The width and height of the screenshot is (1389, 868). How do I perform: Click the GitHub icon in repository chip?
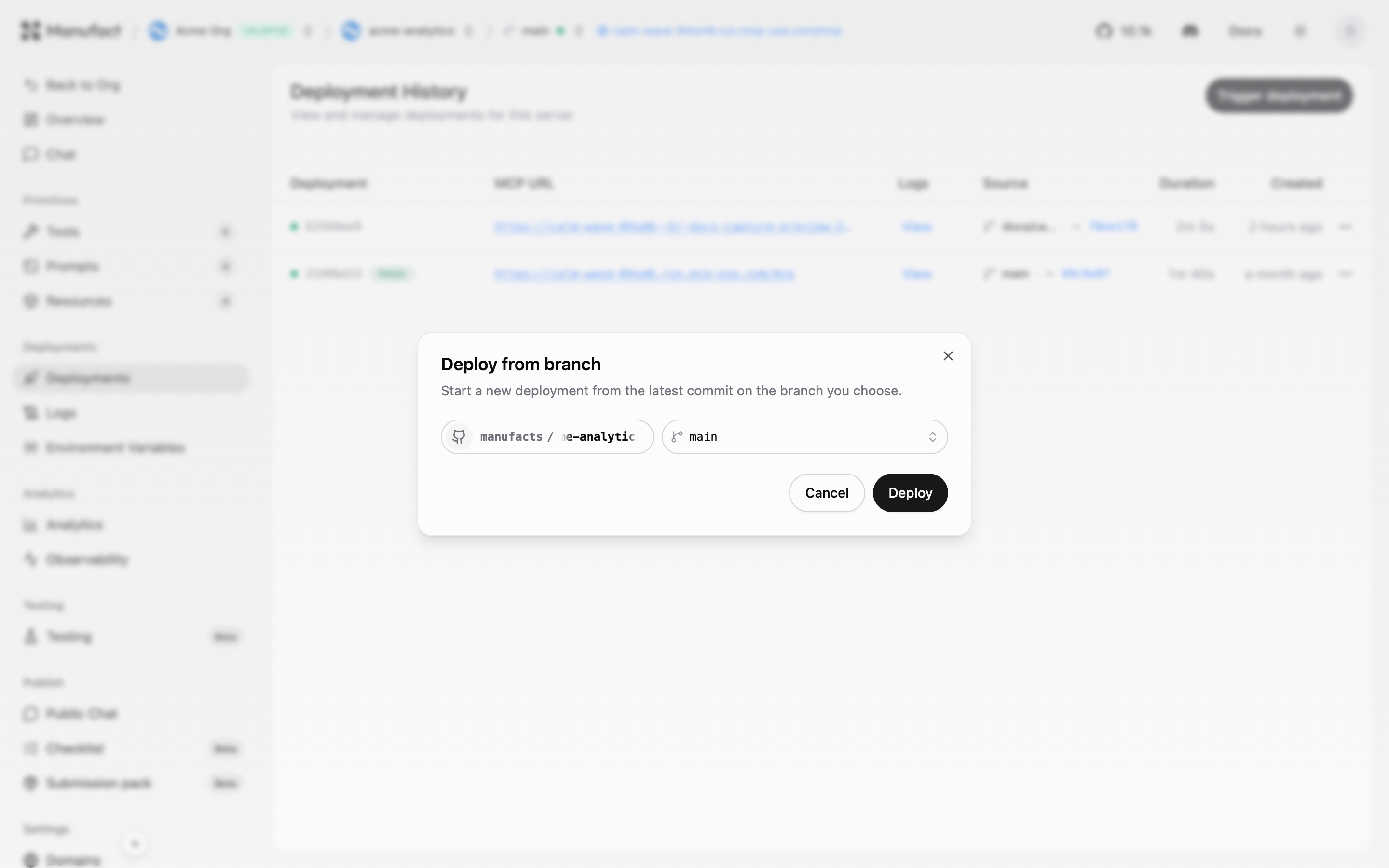pyautogui.click(x=459, y=437)
